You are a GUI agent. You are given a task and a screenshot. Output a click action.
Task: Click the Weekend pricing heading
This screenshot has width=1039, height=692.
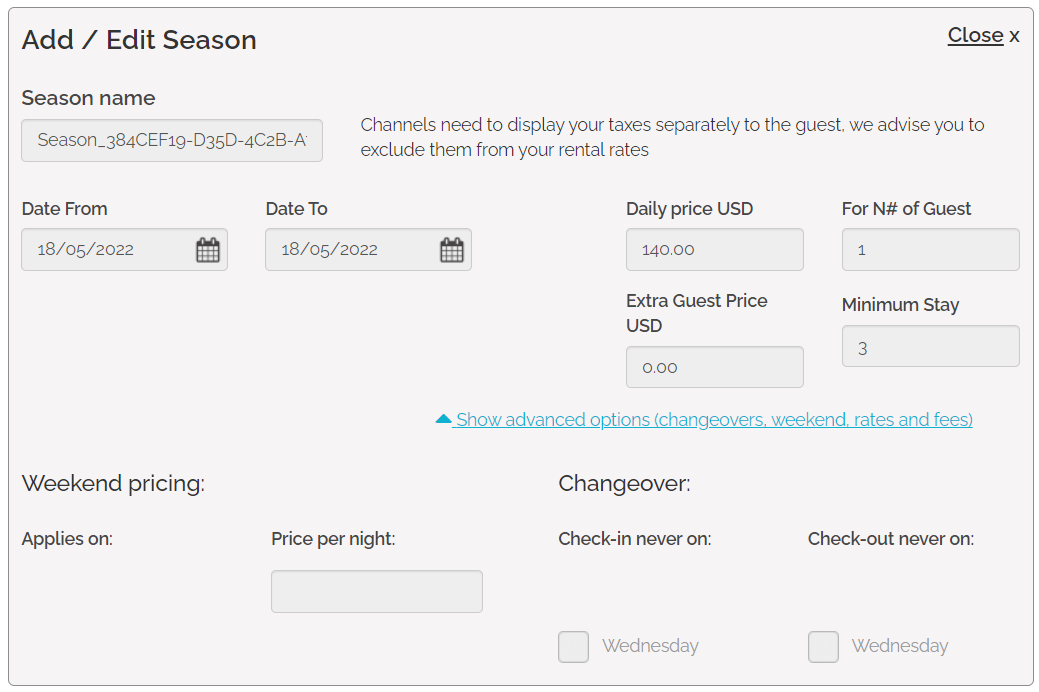click(x=113, y=484)
